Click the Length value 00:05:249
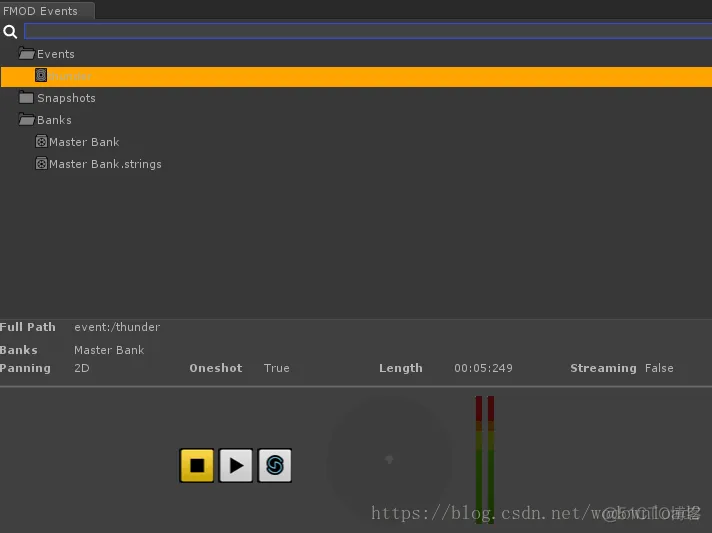This screenshot has height=533, width=712. click(x=483, y=368)
